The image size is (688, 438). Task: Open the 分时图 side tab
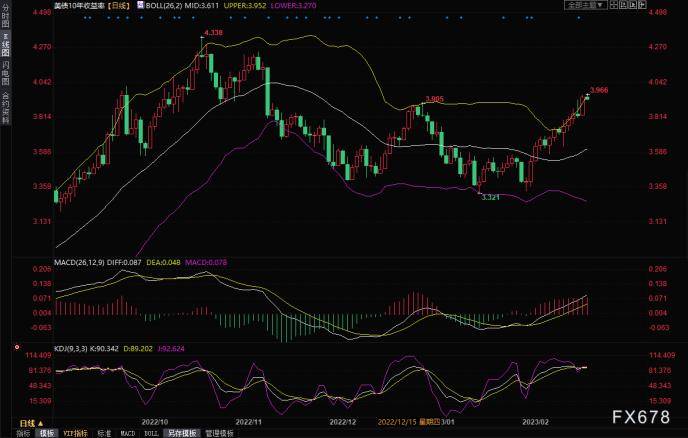click(5, 18)
